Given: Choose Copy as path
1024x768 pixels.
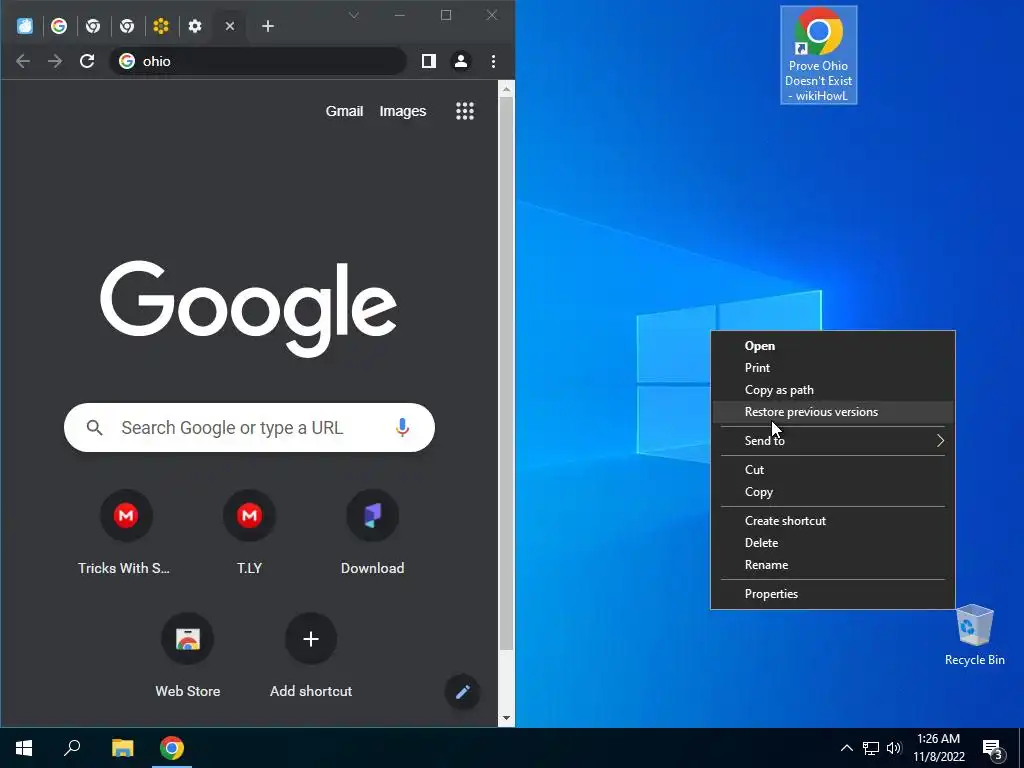Looking at the screenshot, I should (833, 390).
